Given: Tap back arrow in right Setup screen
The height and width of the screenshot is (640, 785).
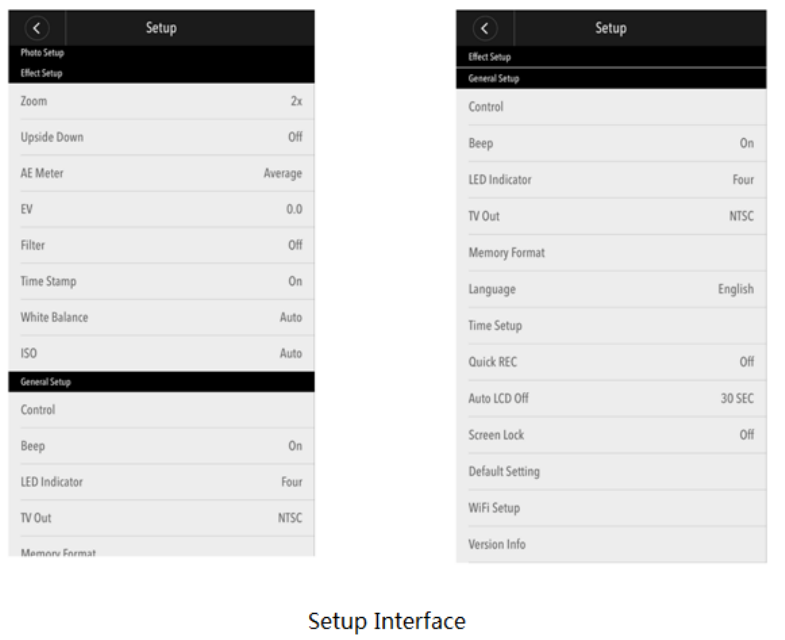Looking at the screenshot, I should click(485, 28).
